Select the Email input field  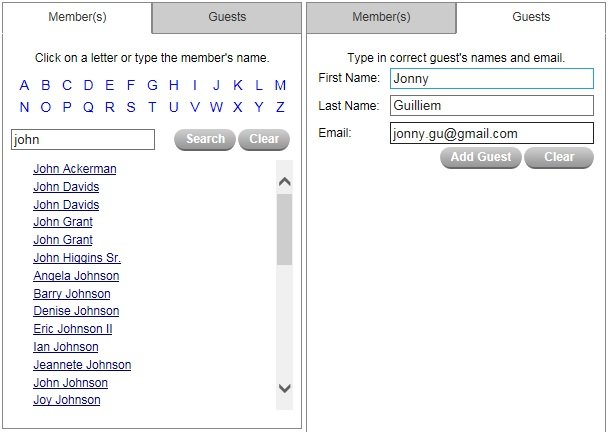[491, 133]
